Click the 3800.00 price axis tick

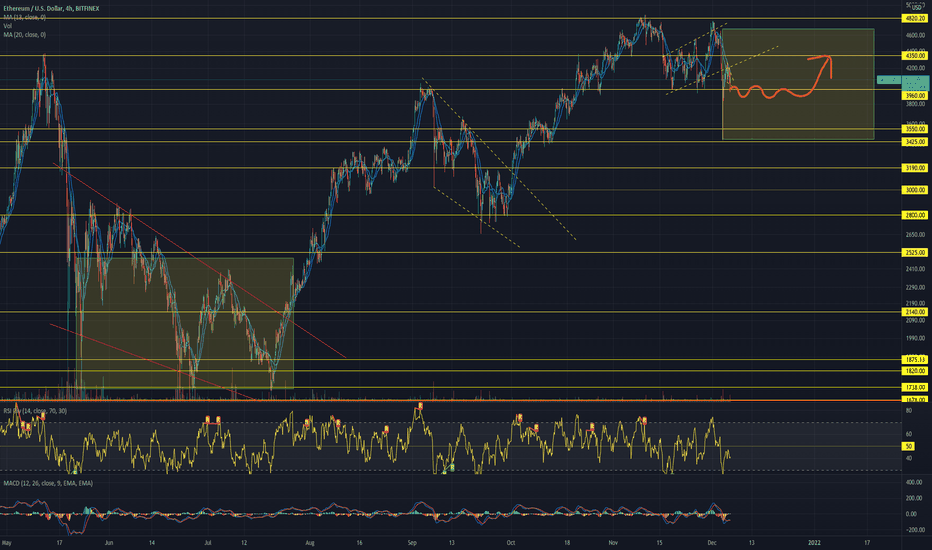915,103
